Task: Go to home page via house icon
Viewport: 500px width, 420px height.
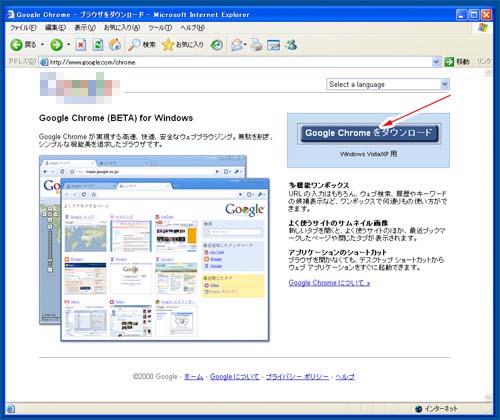Action: click(x=115, y=45)
